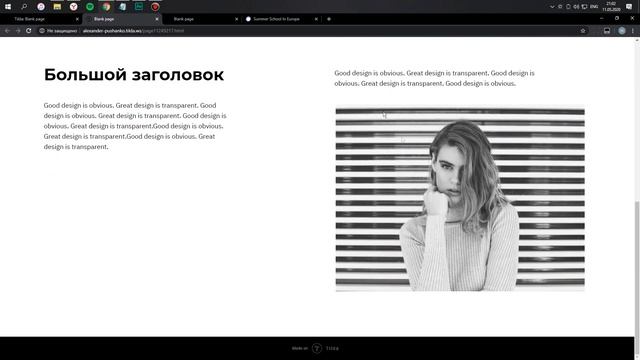The height and width of the screenshot is (360, 640).
Task: Show hidden system tray icons
Action: click(552, 7)
